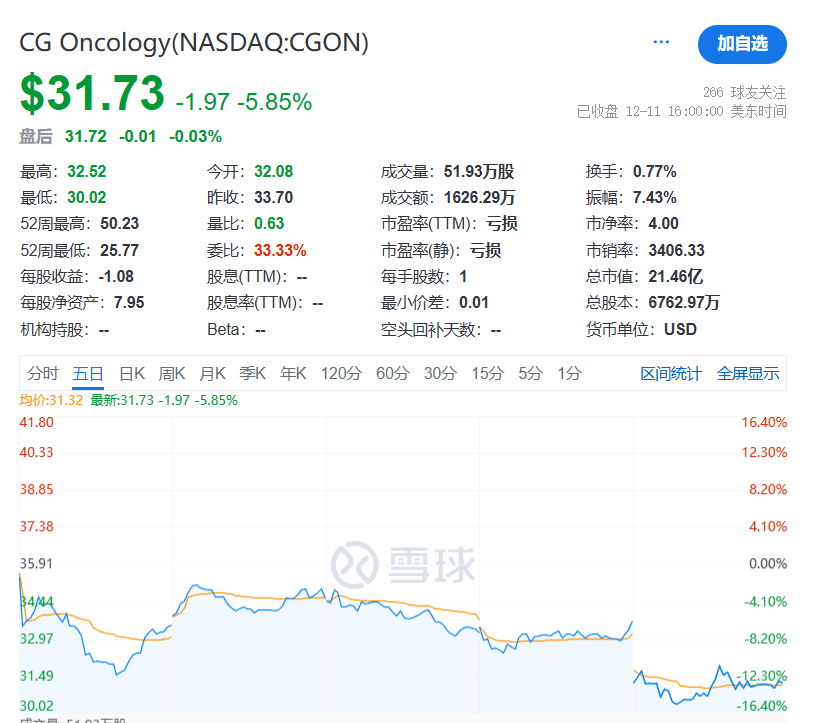This screenshot has width=823, height=723.
Task: Open the 年K yearly candlestick tab
Action: (293, 373)
